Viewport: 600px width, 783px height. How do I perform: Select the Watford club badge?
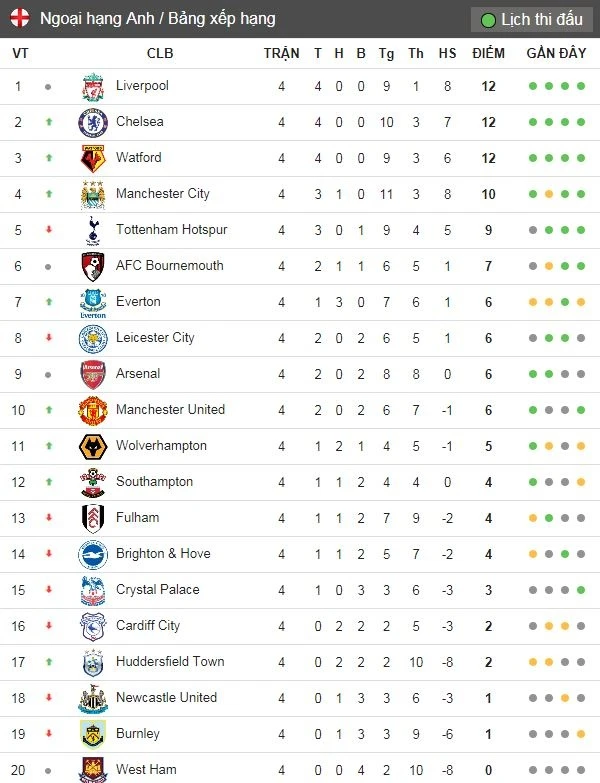coord(93,159)
